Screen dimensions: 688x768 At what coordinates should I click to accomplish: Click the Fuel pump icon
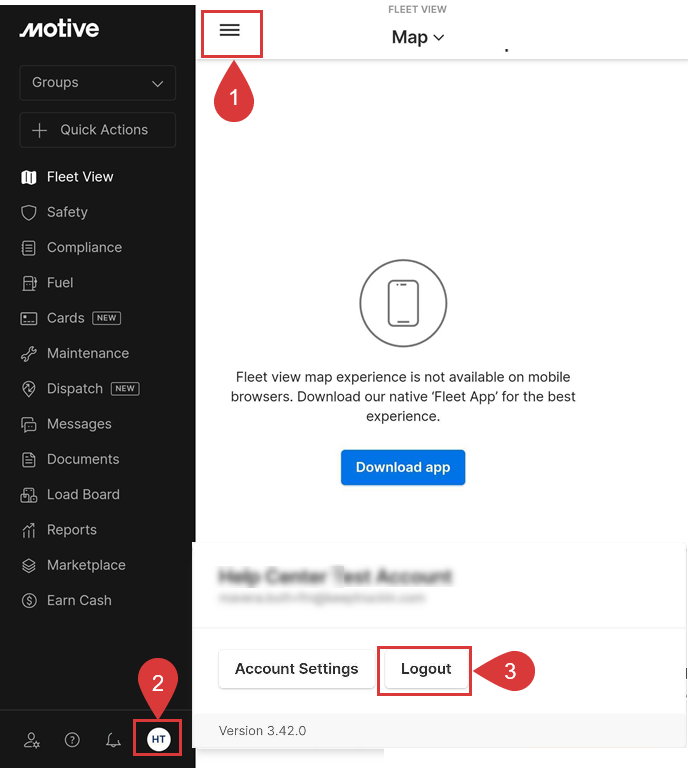29,283
